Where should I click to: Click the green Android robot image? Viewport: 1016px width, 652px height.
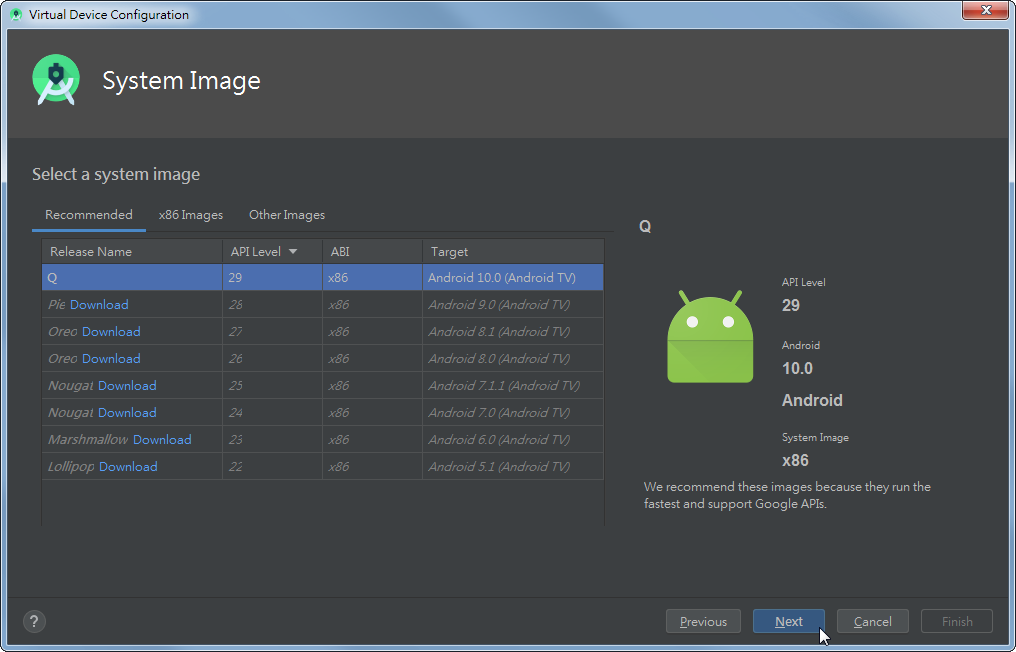pos(710,337)
